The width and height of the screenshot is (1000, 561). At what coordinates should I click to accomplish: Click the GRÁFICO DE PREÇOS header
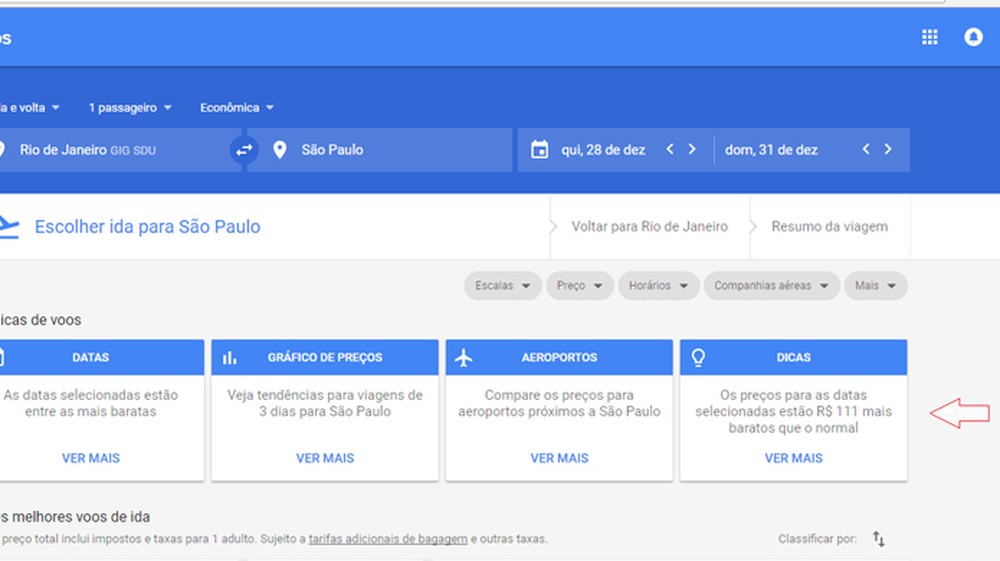(325, 358)
